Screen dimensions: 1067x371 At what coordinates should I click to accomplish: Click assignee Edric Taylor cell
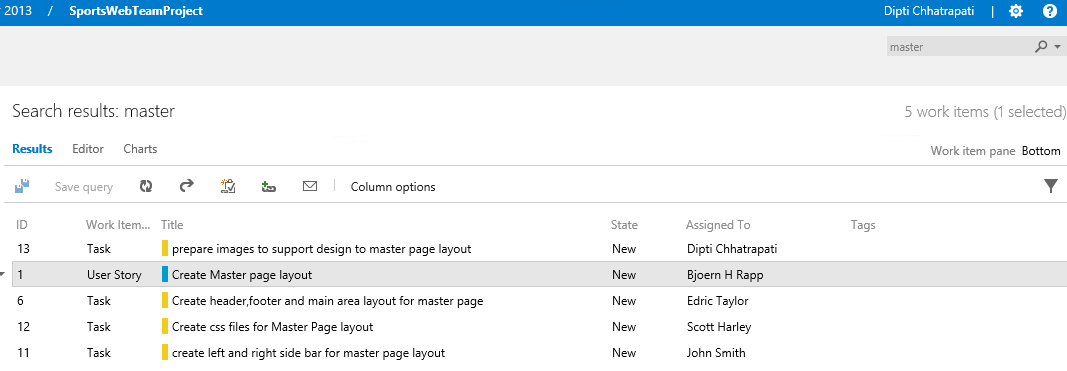click(x=718, y=301)
